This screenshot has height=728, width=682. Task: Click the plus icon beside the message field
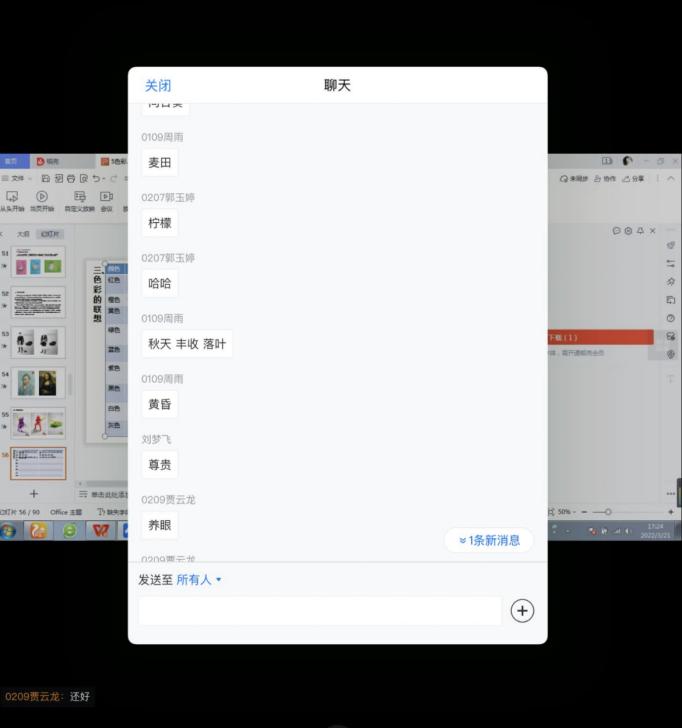(x=522, y=611)
